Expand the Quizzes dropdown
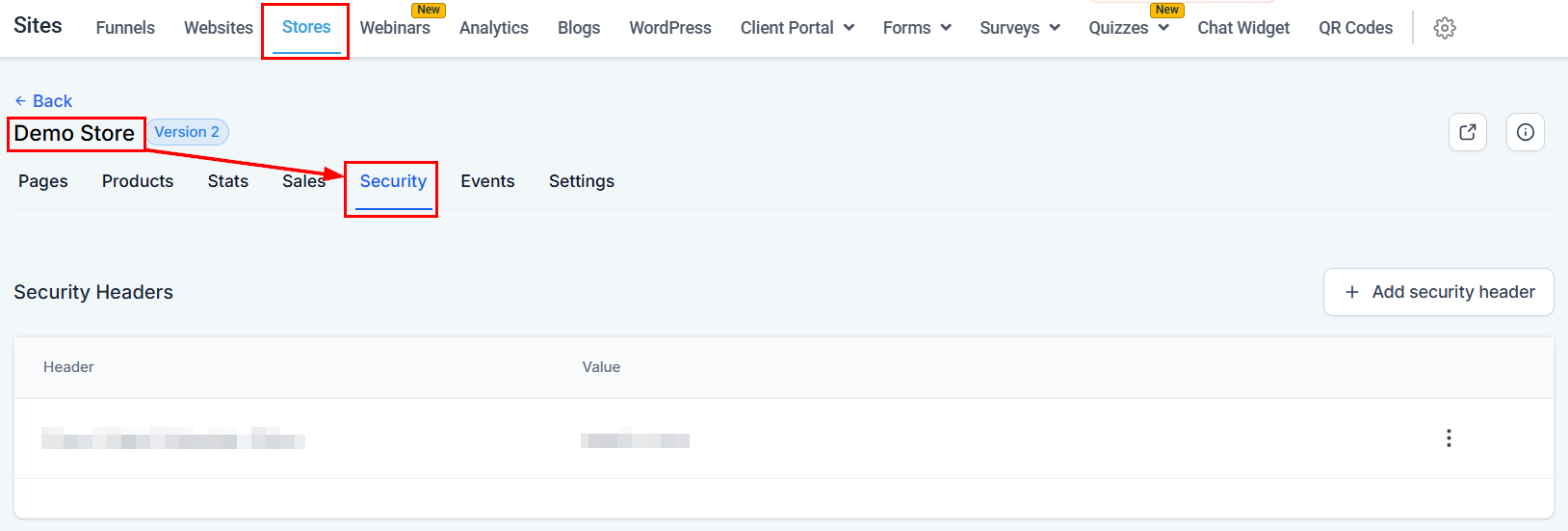 [1163, 28]
